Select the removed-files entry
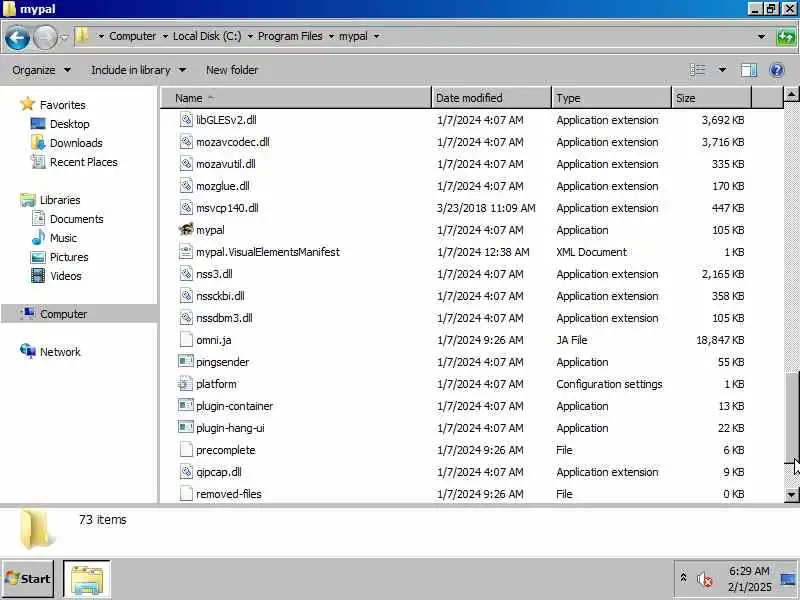 pos(229,494)
